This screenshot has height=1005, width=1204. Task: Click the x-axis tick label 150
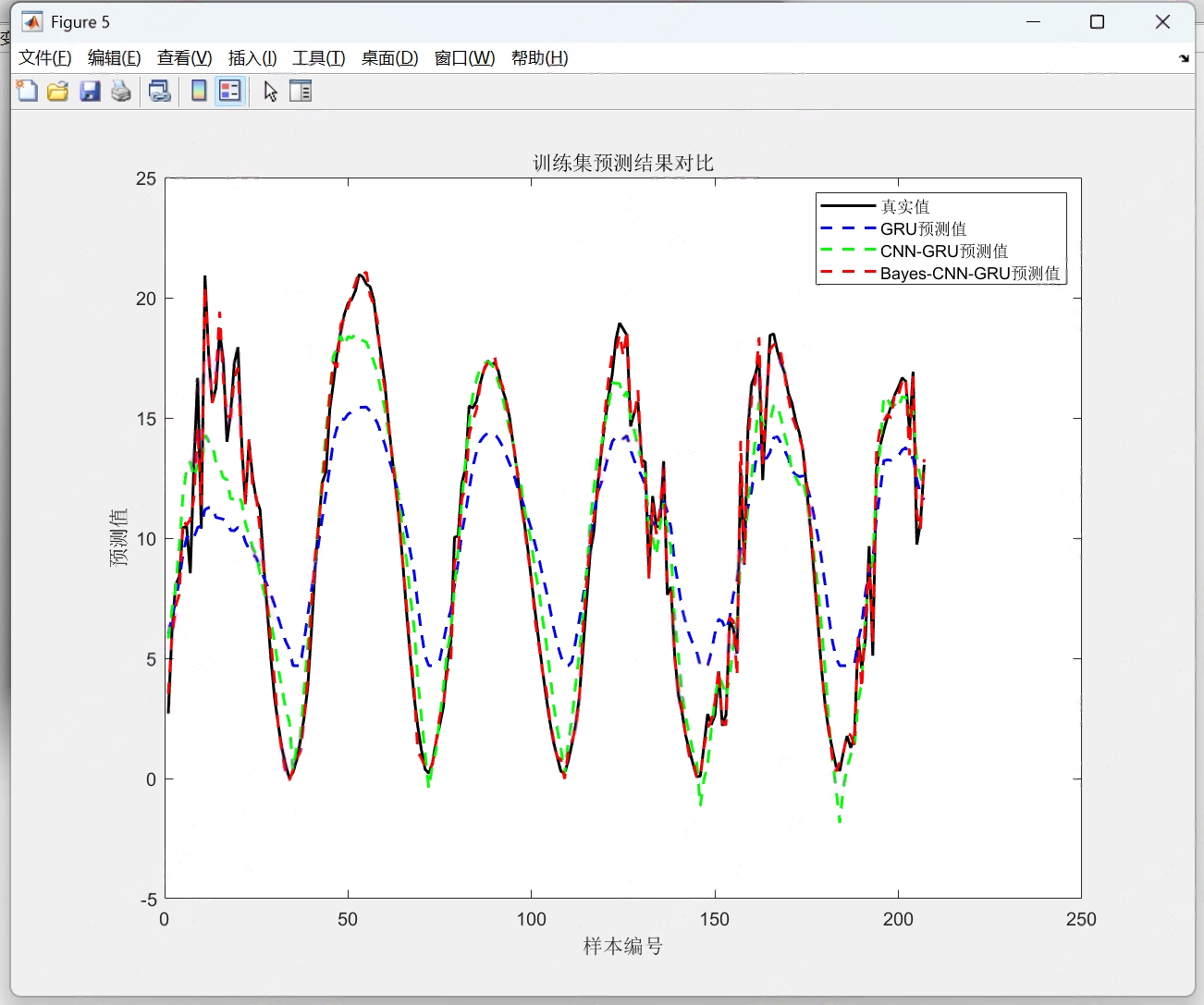[715, 919]
